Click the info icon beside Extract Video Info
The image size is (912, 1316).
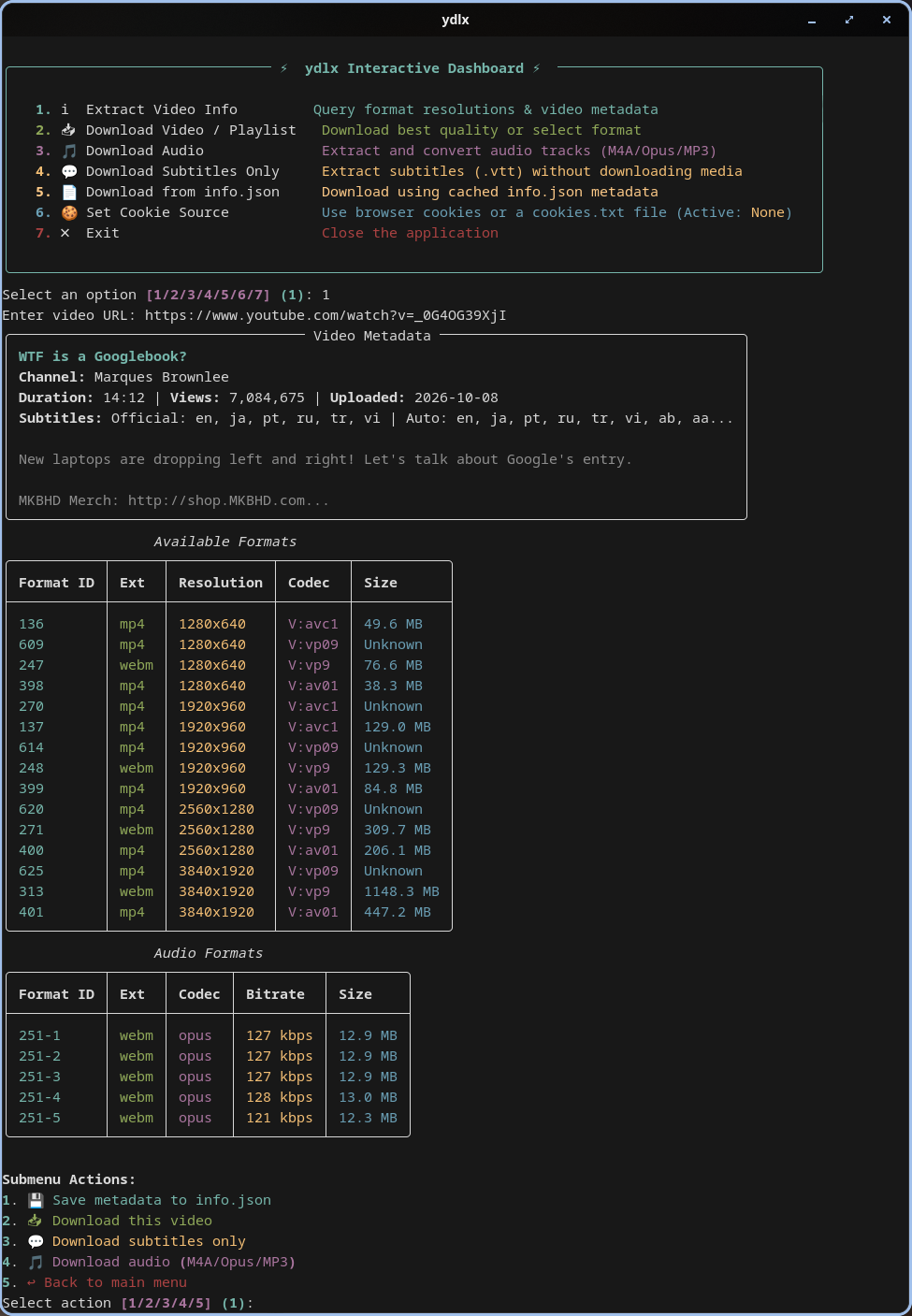[65, 109]
